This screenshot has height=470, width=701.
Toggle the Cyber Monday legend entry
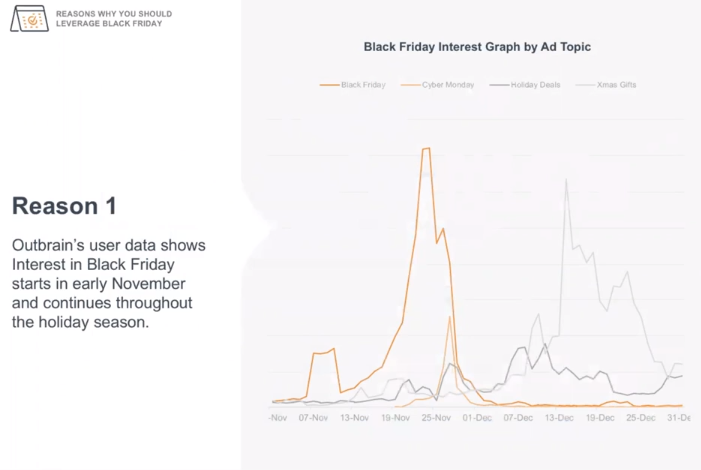441,85
